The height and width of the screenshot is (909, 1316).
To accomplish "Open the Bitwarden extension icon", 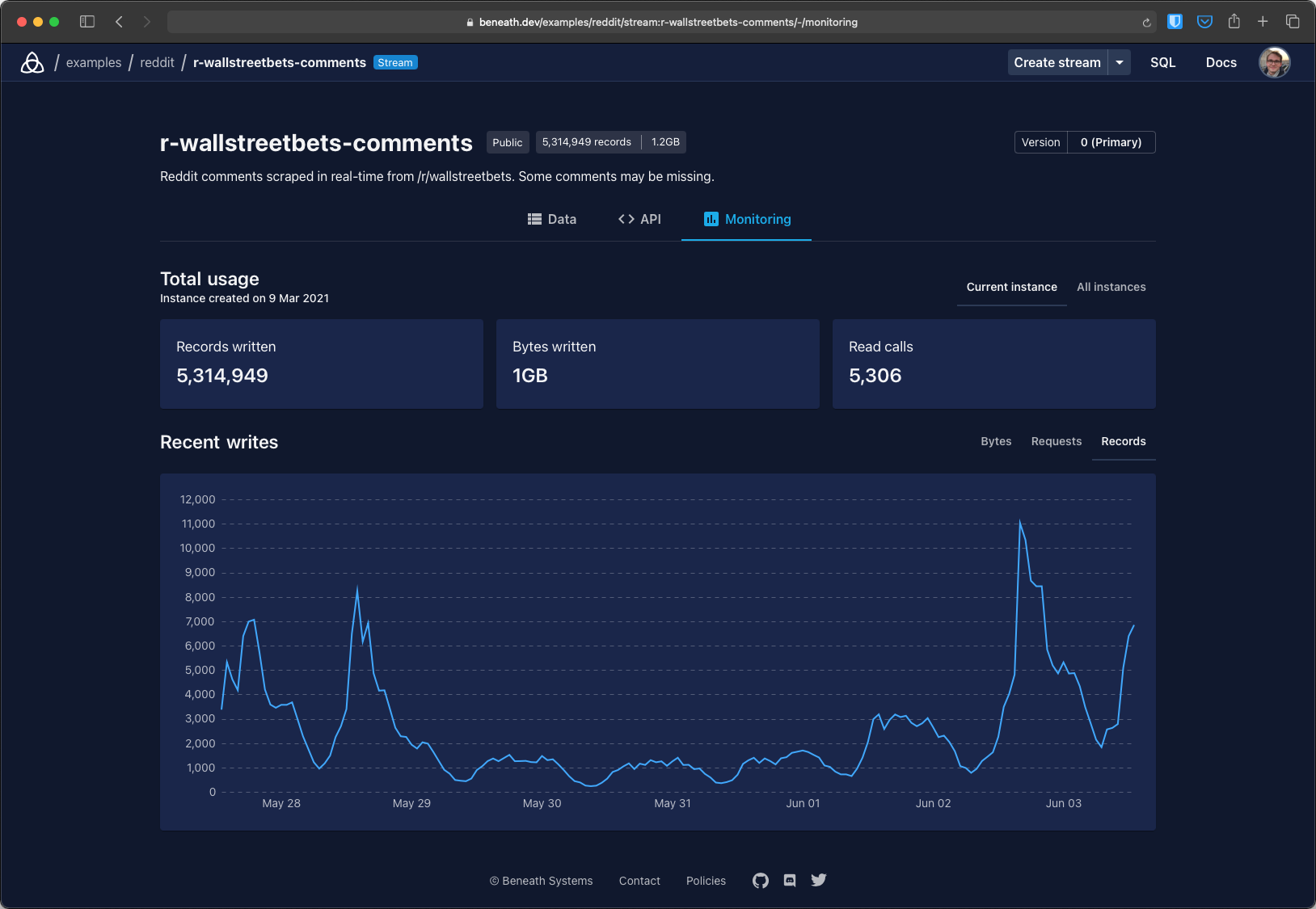I will (1175, 22).
